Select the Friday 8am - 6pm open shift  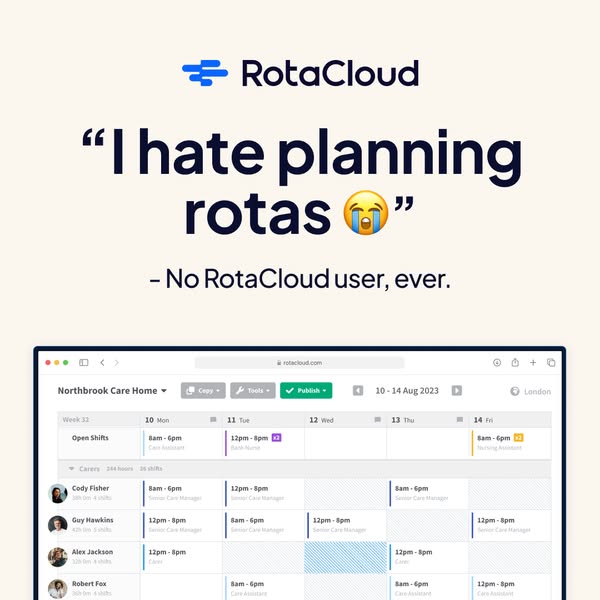coord(511,443)
